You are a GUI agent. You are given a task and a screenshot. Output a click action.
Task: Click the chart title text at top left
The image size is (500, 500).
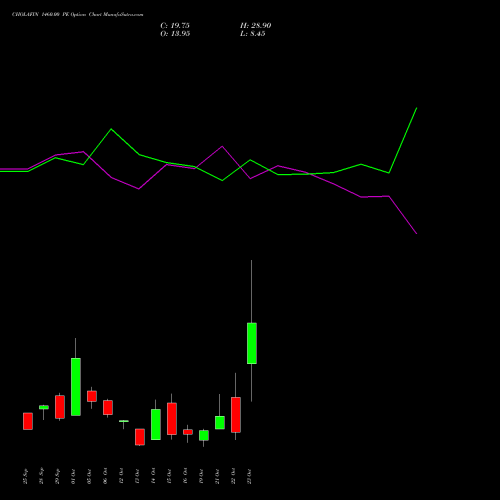coord(77,15)
